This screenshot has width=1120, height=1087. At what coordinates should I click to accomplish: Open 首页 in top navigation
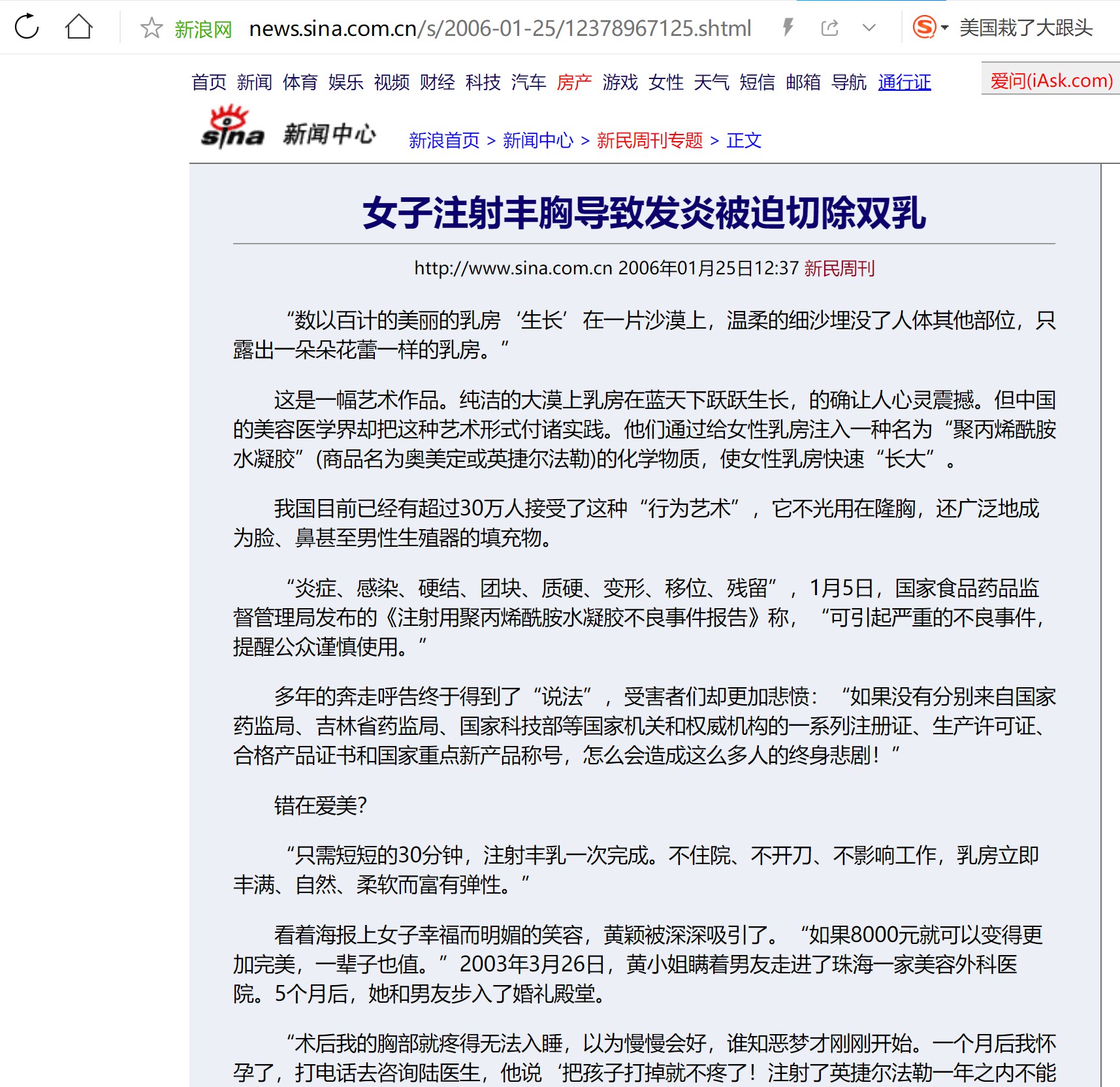tap(209, 82)
